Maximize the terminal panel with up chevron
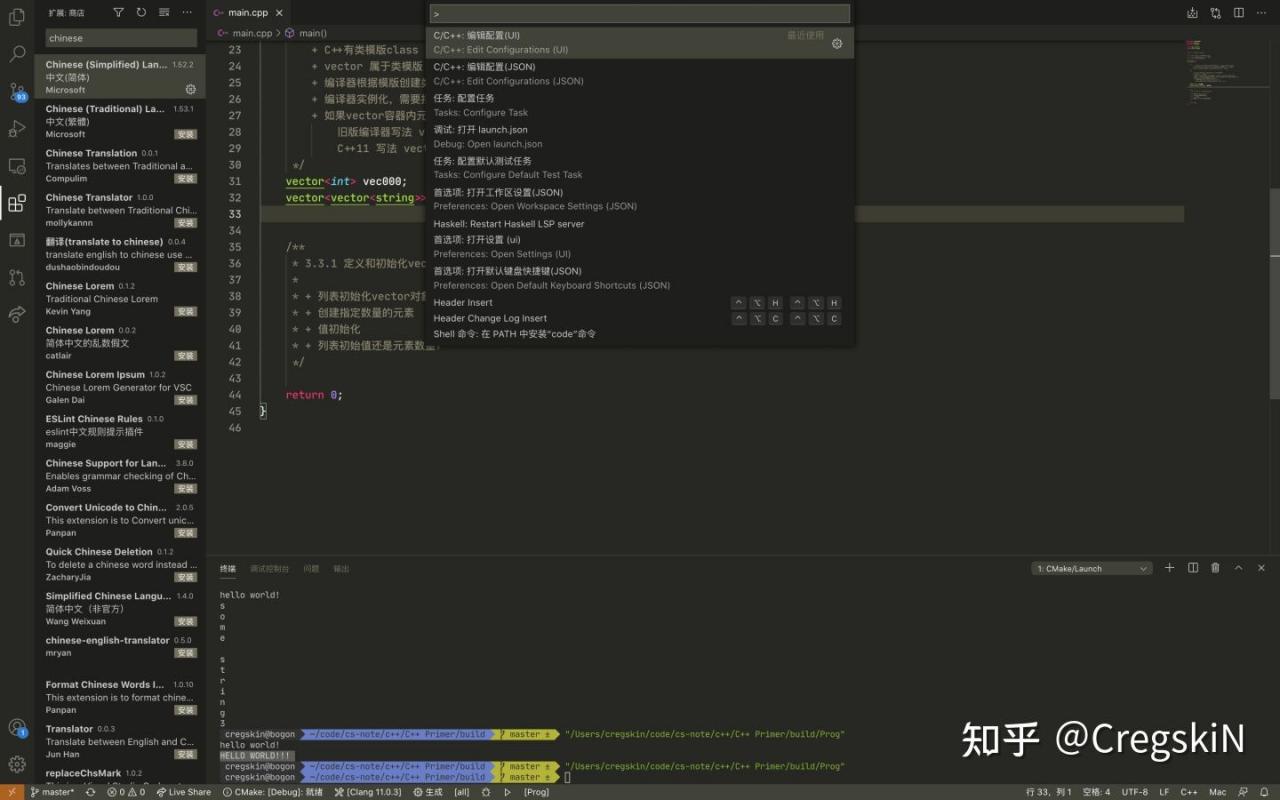The width and height of the screenshot is (1280, 800). (1238, 568)
